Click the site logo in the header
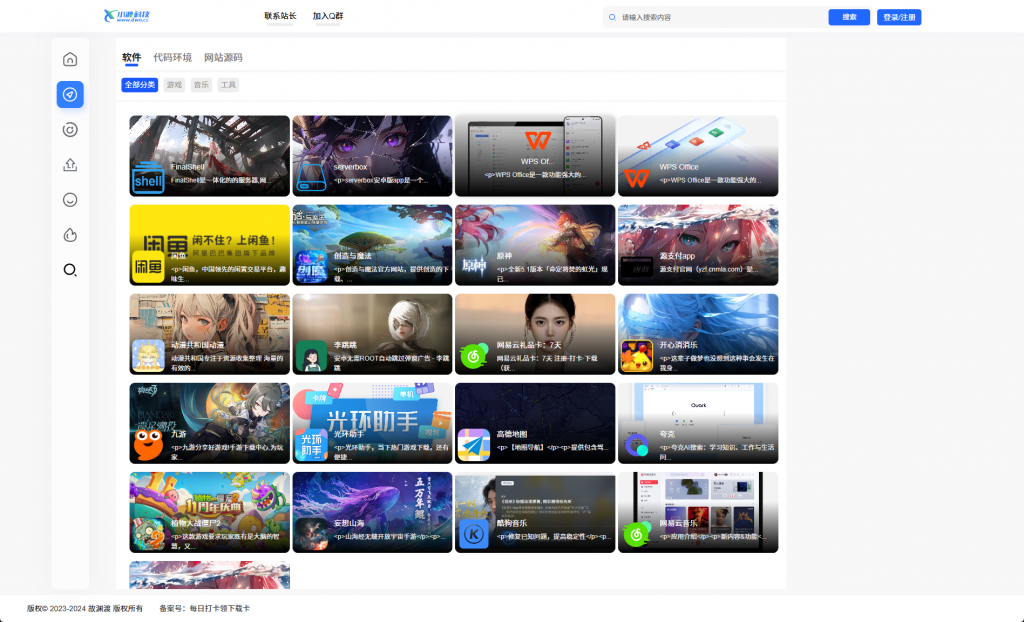The image size is (1024, 622). [127, 16]
